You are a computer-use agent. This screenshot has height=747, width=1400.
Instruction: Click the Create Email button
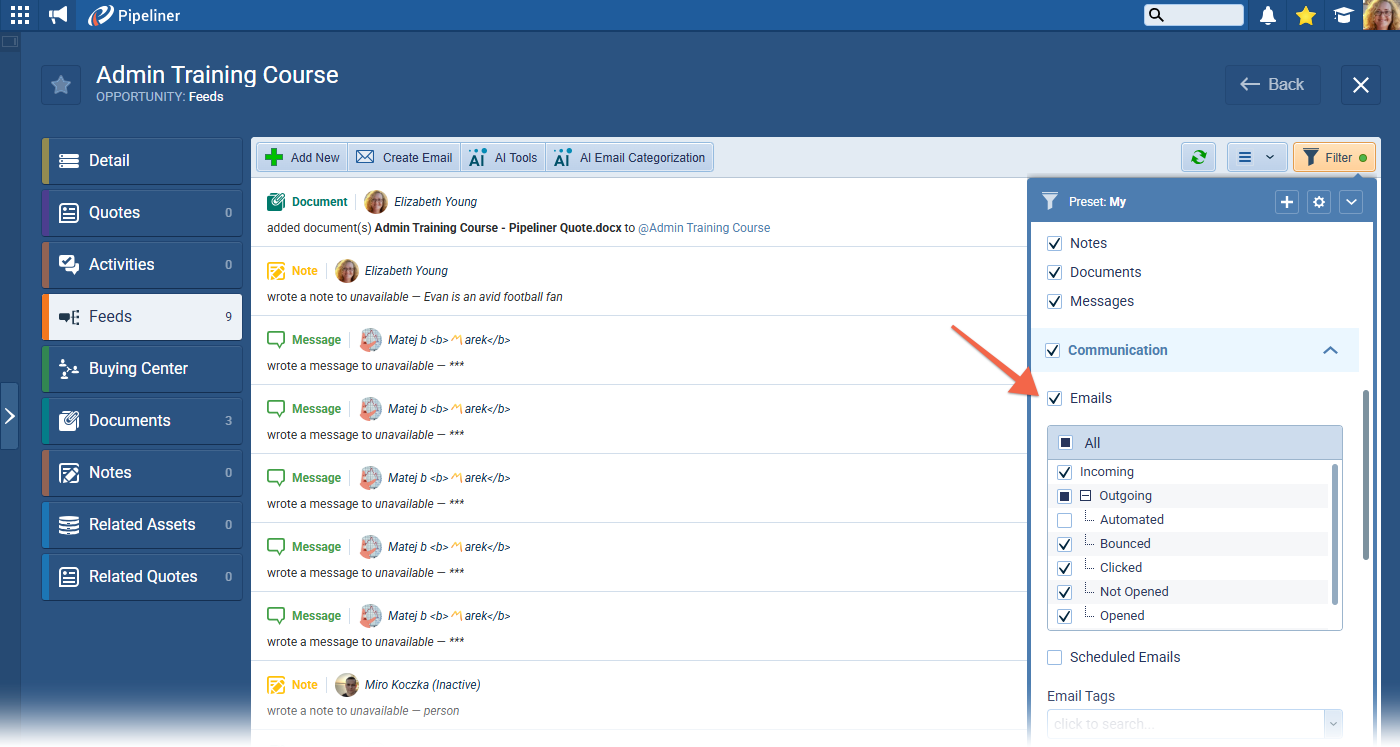click(404, 157)
